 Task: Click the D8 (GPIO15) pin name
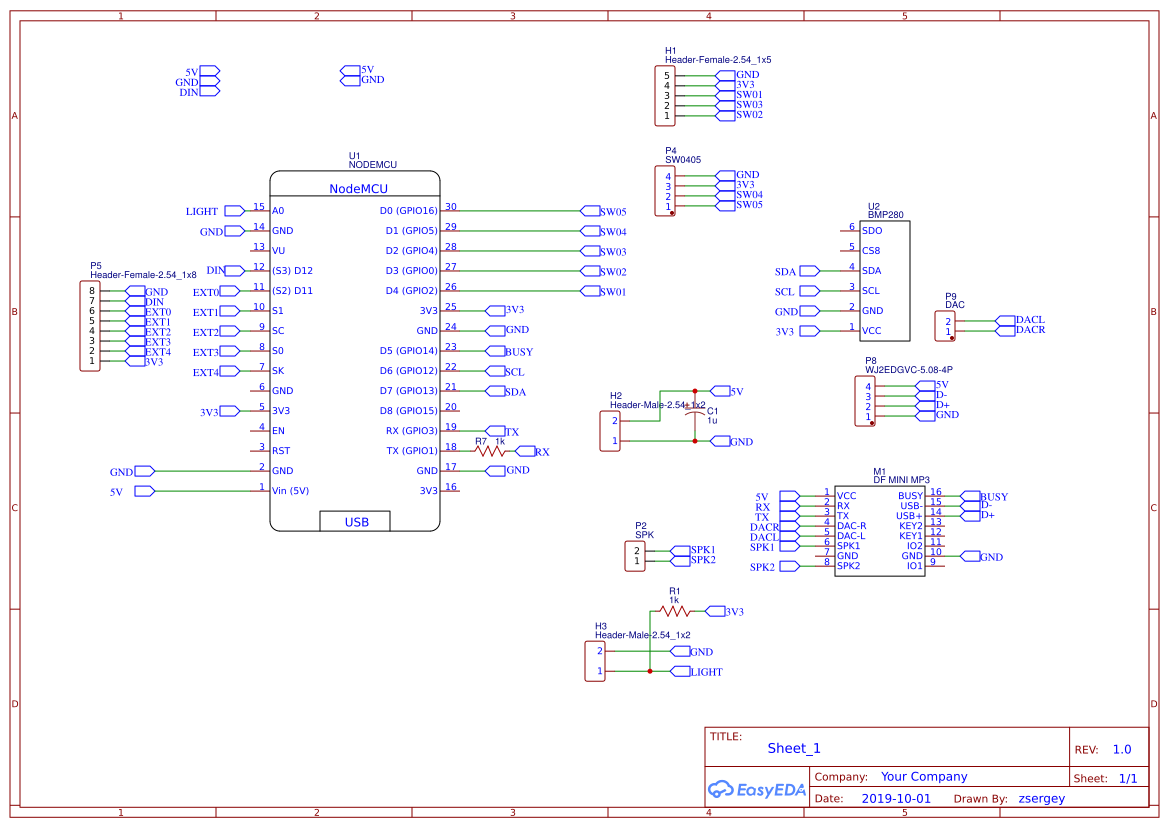pyautogui.click(x=409, y=411)
